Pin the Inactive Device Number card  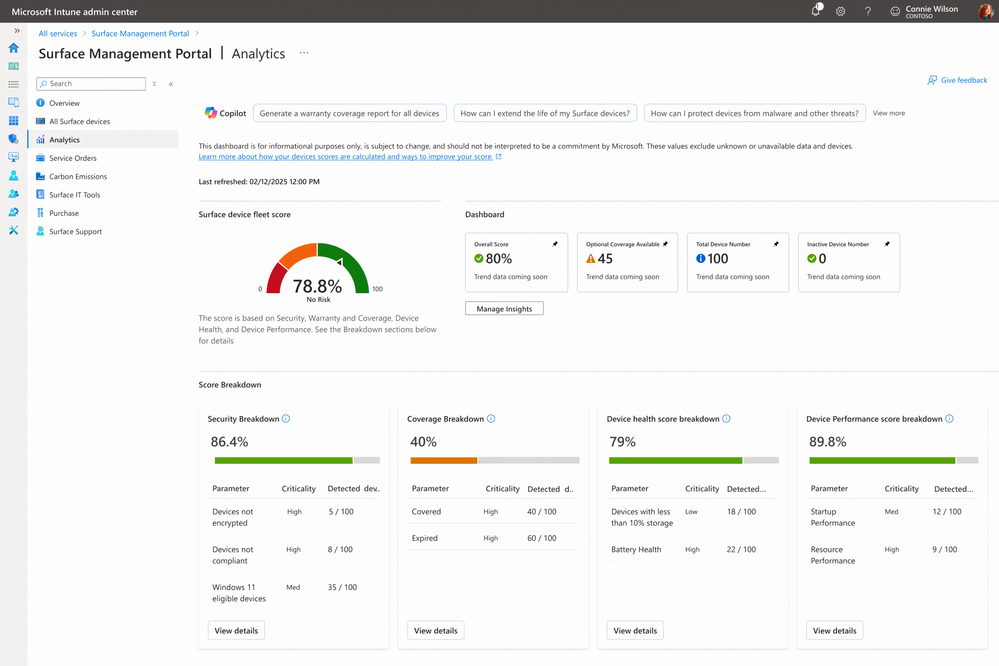click(887, 244)
